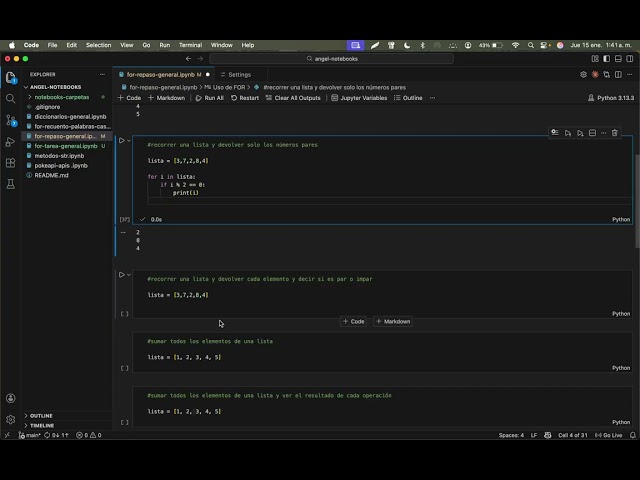Open the output actions ellipsis beside output 2
Screen dimensions: 640x480
click(x=123, y=232)
